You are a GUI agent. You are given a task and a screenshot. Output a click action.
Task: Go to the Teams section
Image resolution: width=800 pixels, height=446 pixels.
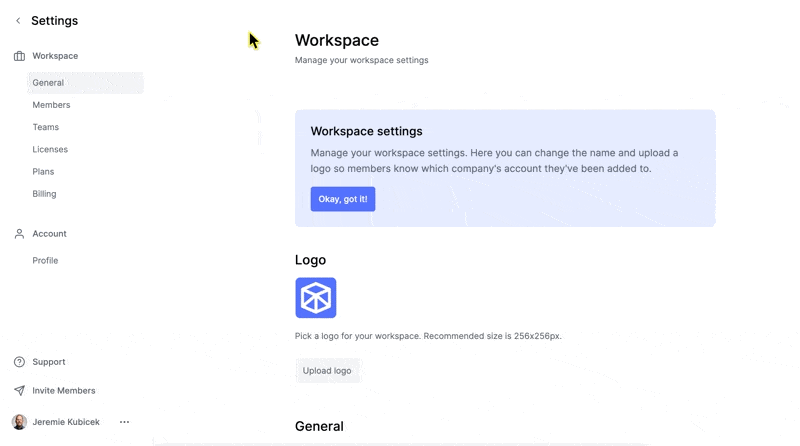(x=46, y=127)
